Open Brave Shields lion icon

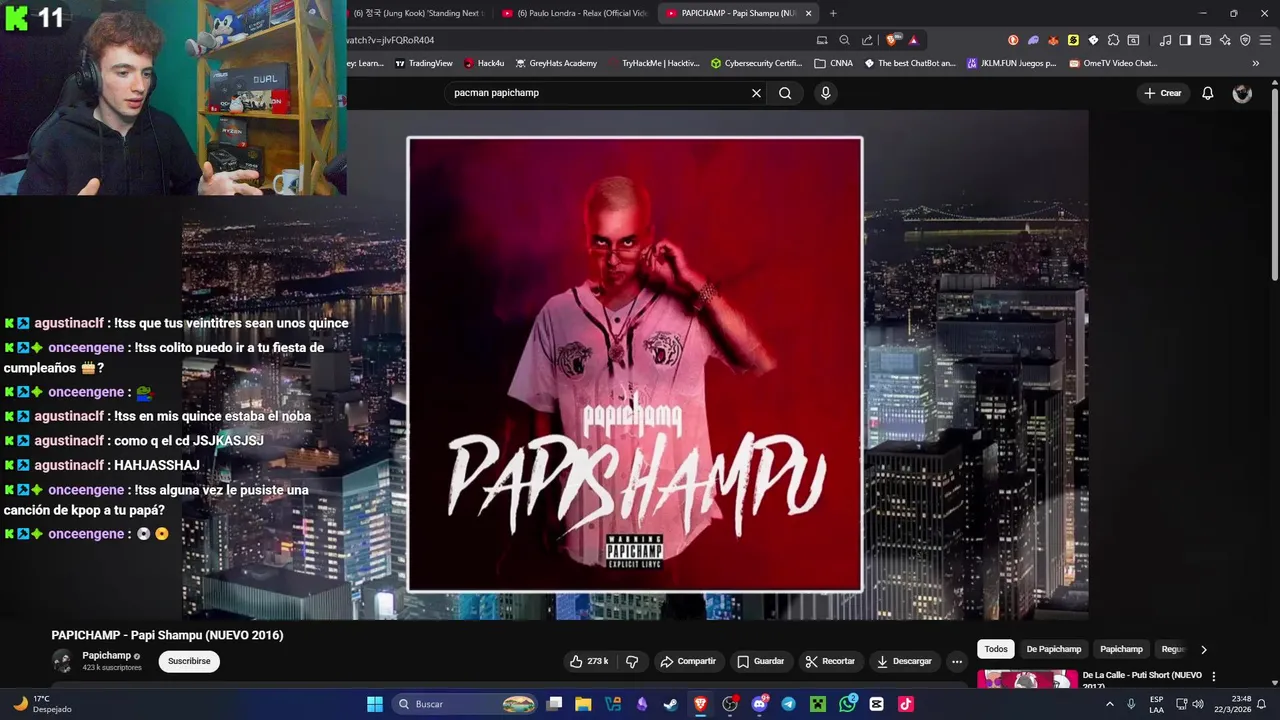tap(892, 40)
